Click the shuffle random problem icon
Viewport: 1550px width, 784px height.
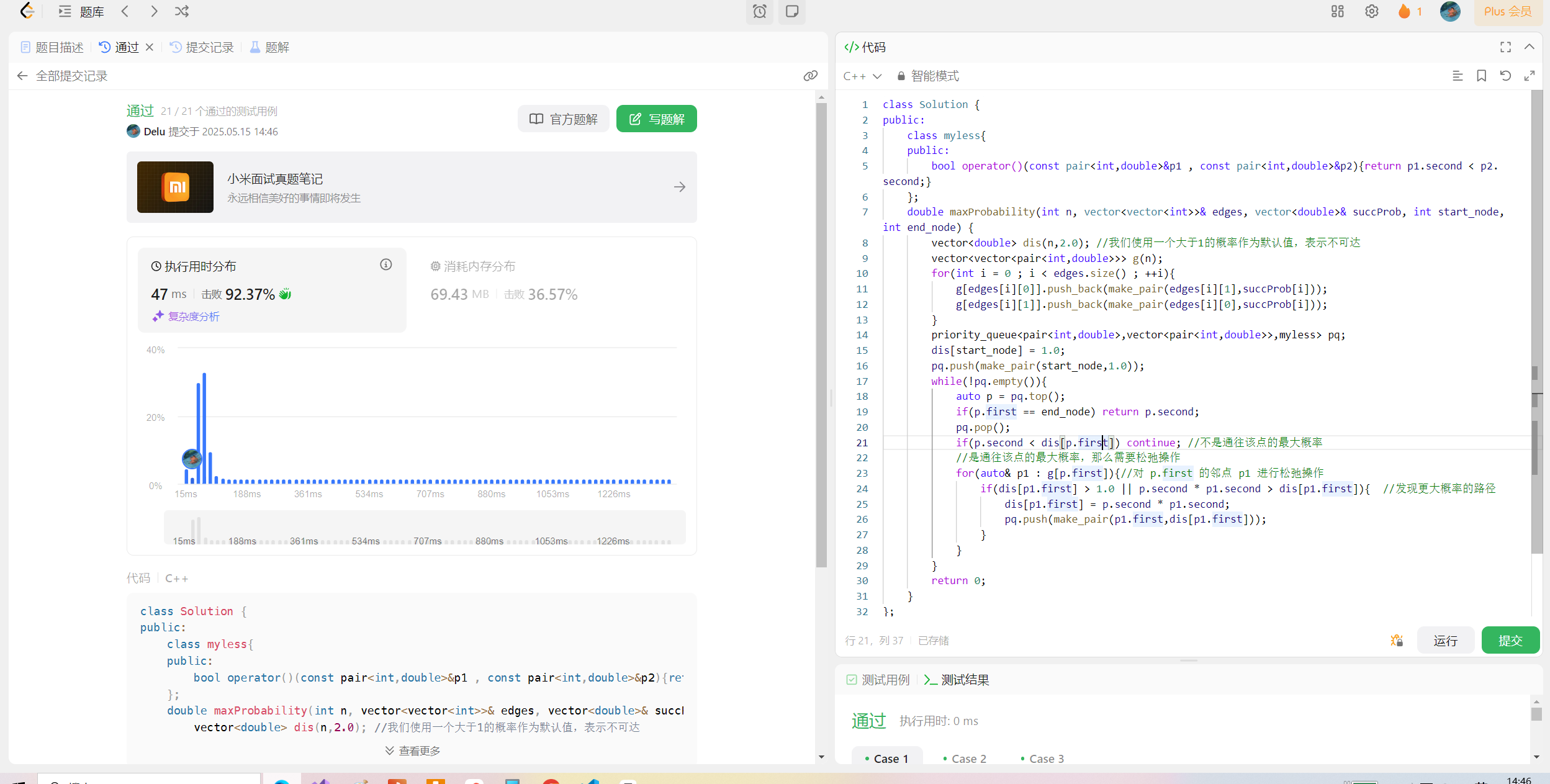(x=181, y=11)
